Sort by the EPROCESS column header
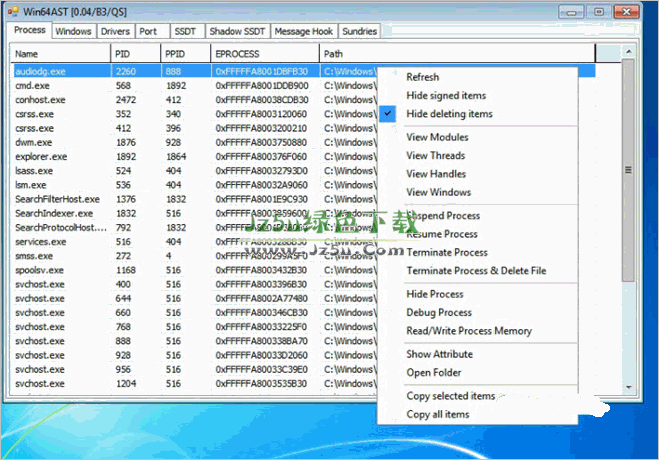 click(x=265, y=54)
